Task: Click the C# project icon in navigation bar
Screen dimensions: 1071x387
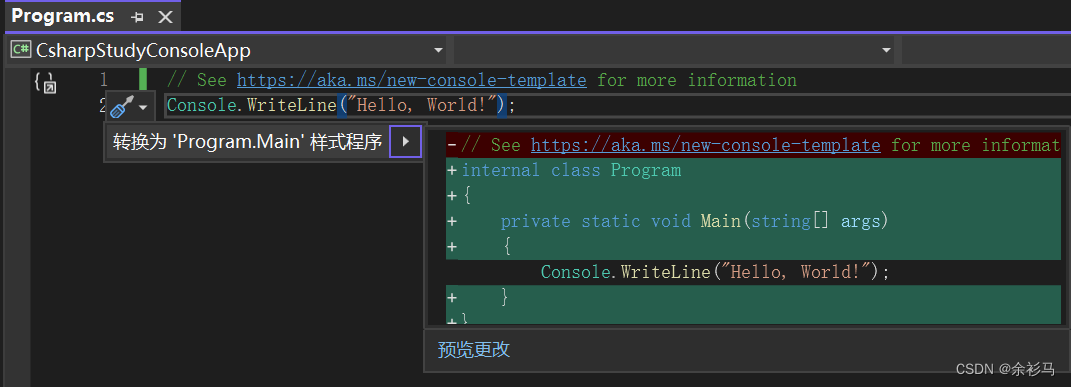Action: click(x=20, y=50)
